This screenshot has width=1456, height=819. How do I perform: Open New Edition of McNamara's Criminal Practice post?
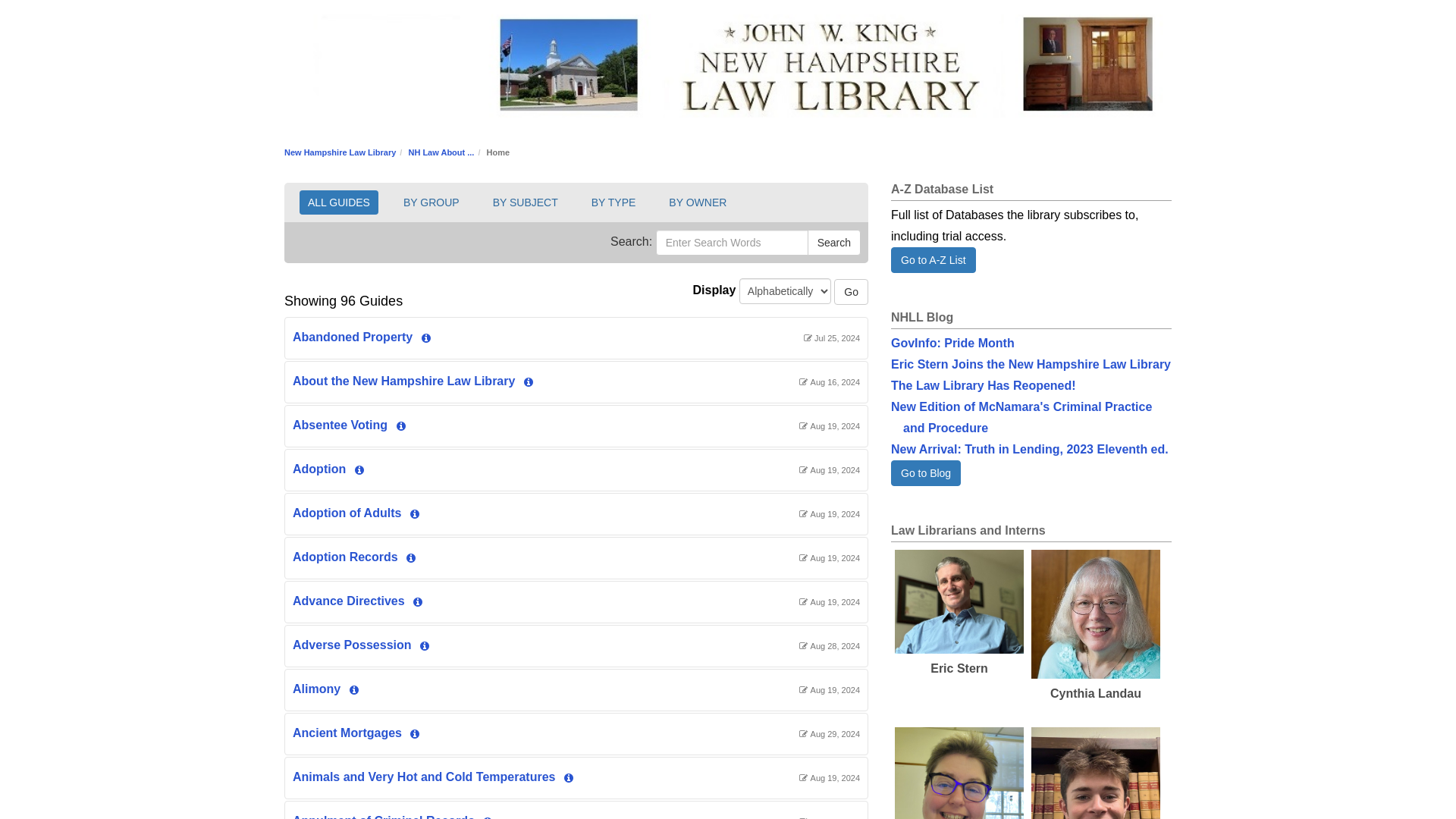[x=1021, y=418]
